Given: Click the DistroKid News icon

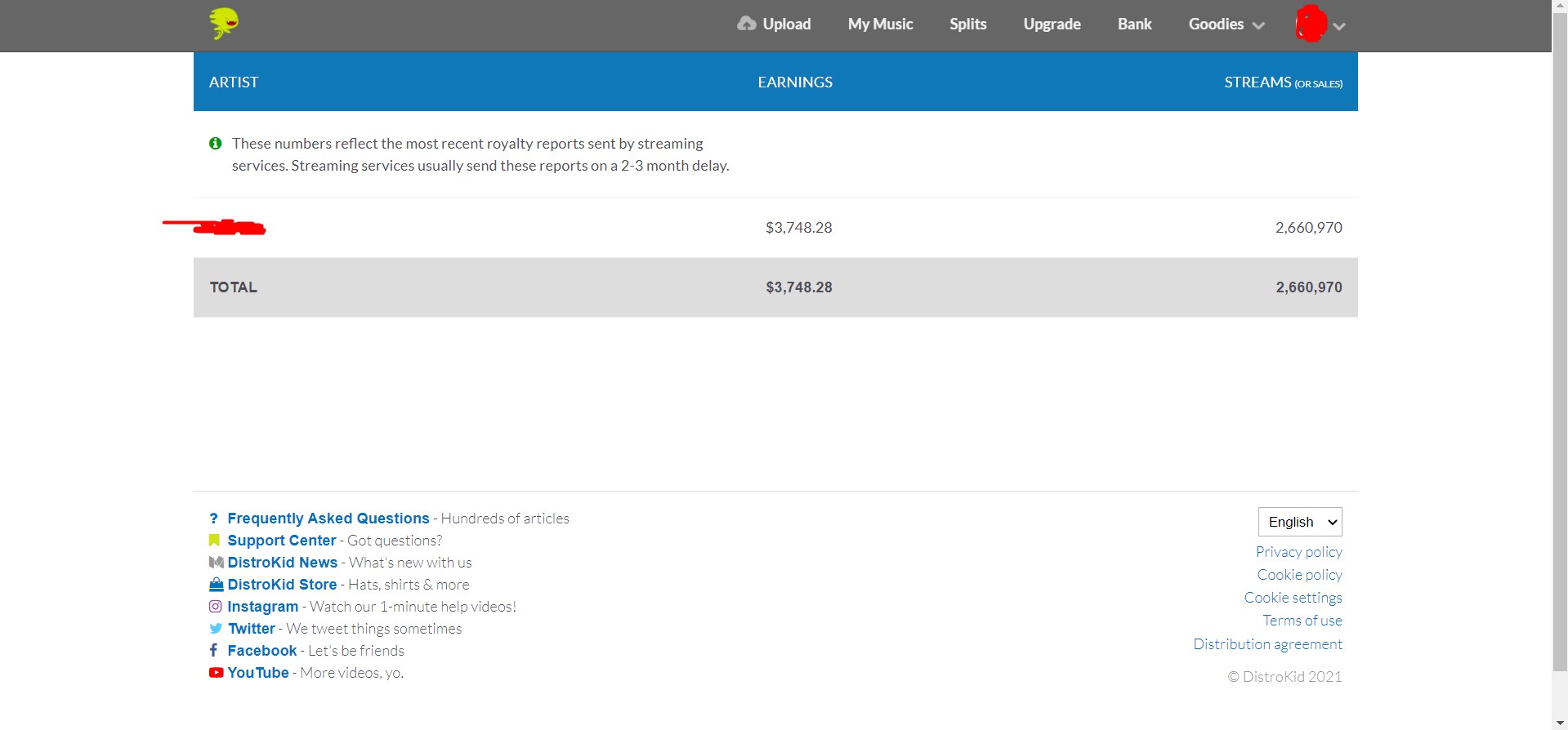Looking at the screenshot, I should click(216, 563).
